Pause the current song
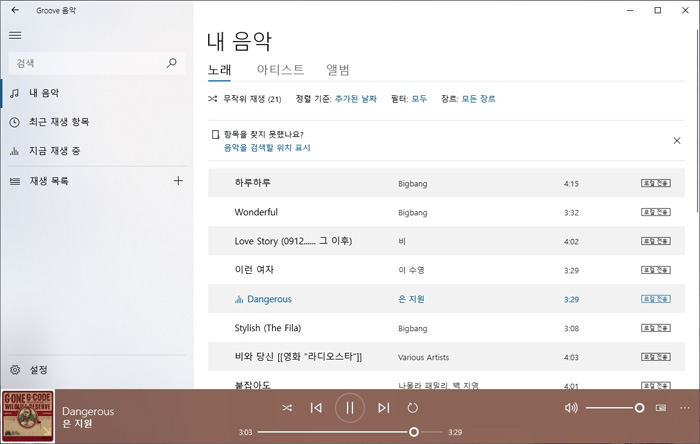 point(350,408)
